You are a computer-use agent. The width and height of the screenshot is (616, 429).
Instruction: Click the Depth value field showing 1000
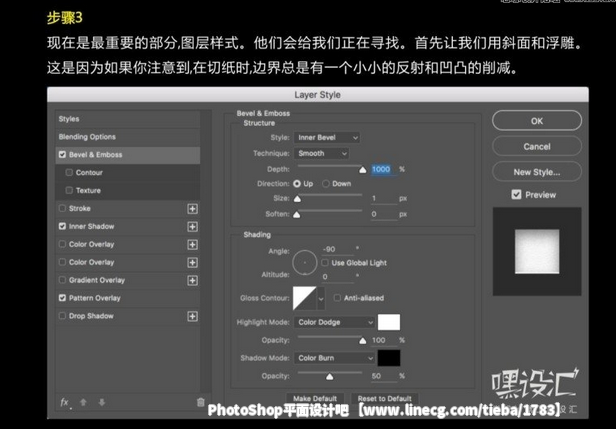coord(383,169)
